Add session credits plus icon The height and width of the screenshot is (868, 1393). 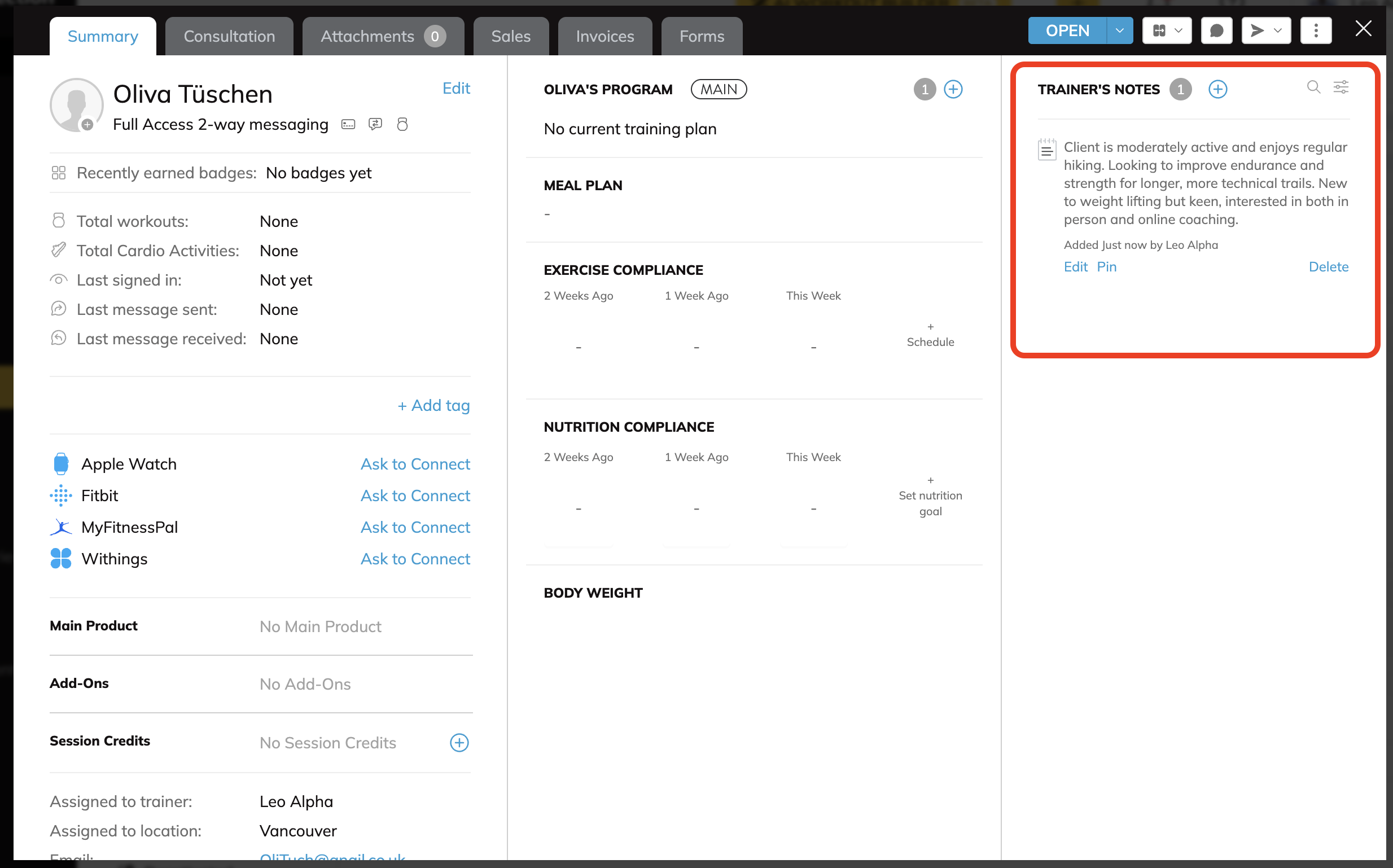click(458, 742)
